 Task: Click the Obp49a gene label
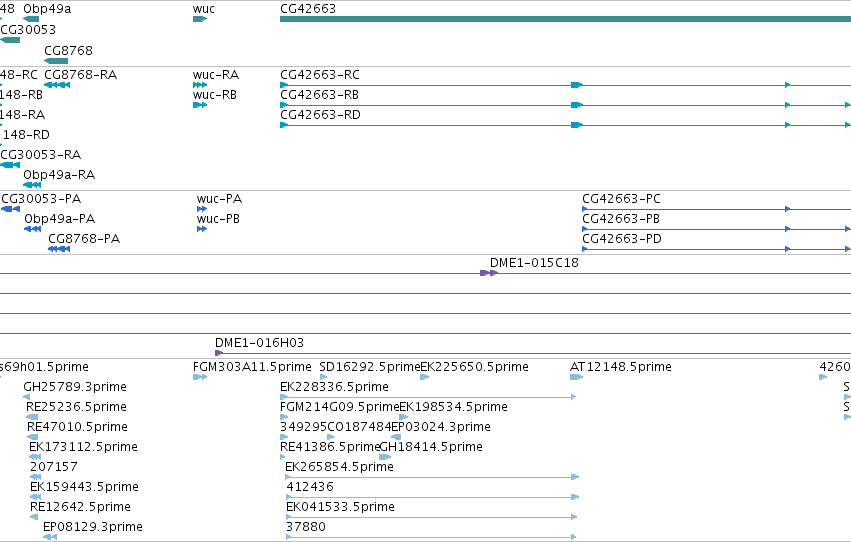(x=47, y=9)
